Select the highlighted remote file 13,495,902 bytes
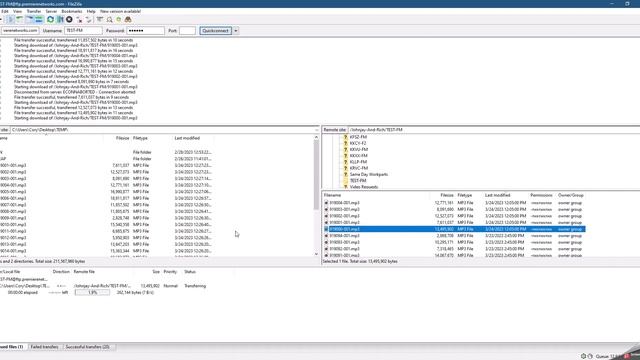The image size is (640, 360). [454, 229]
